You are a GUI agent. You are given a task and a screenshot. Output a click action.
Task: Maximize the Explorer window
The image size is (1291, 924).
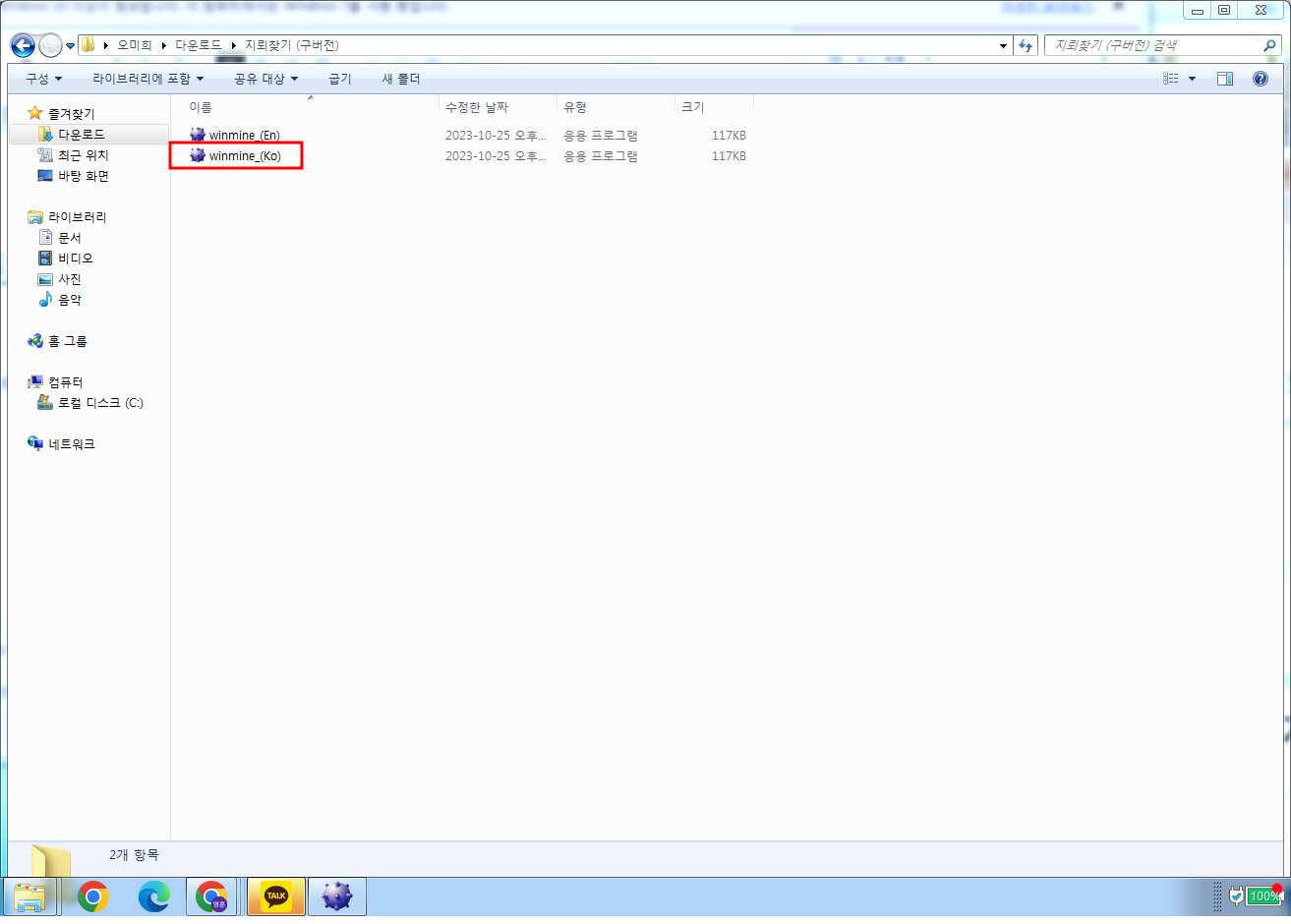point(1224,11)
